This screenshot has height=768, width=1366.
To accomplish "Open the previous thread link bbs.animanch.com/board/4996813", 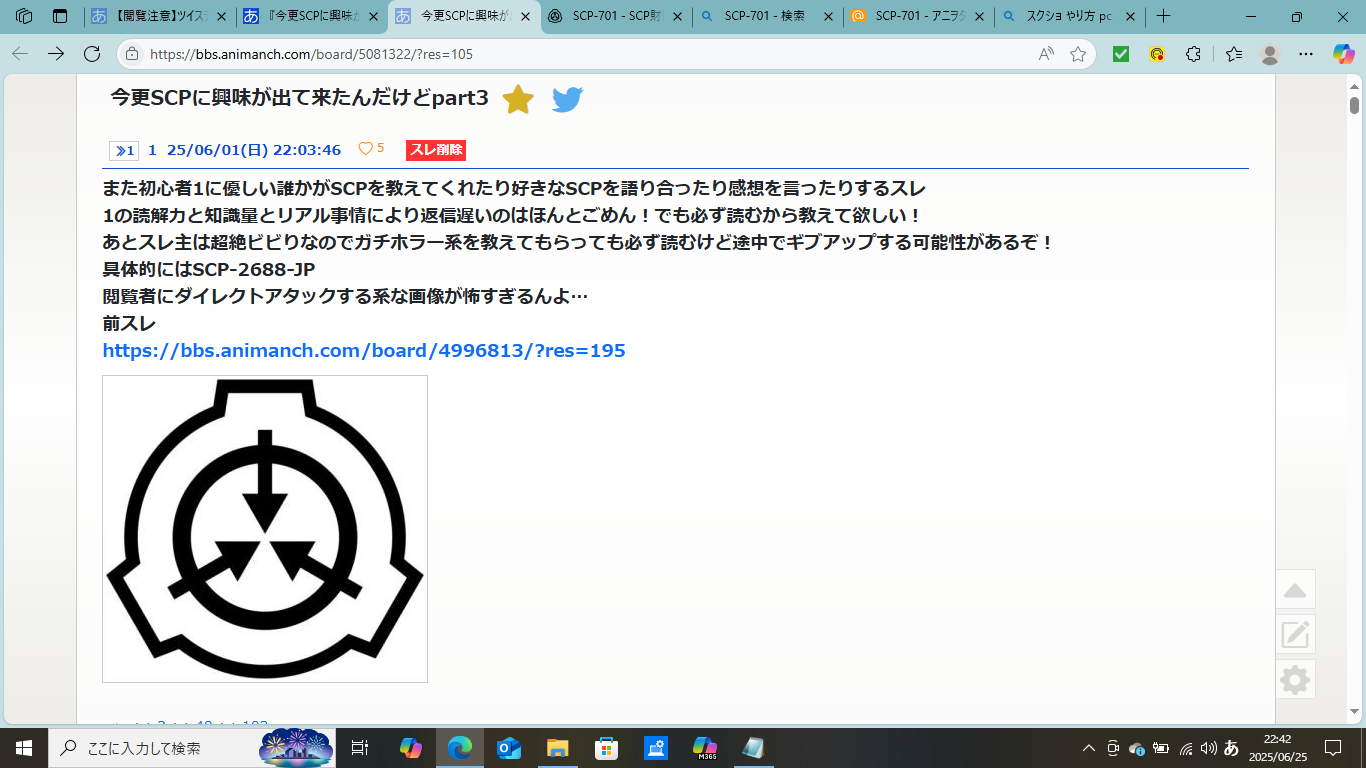I will coord(364,350).
